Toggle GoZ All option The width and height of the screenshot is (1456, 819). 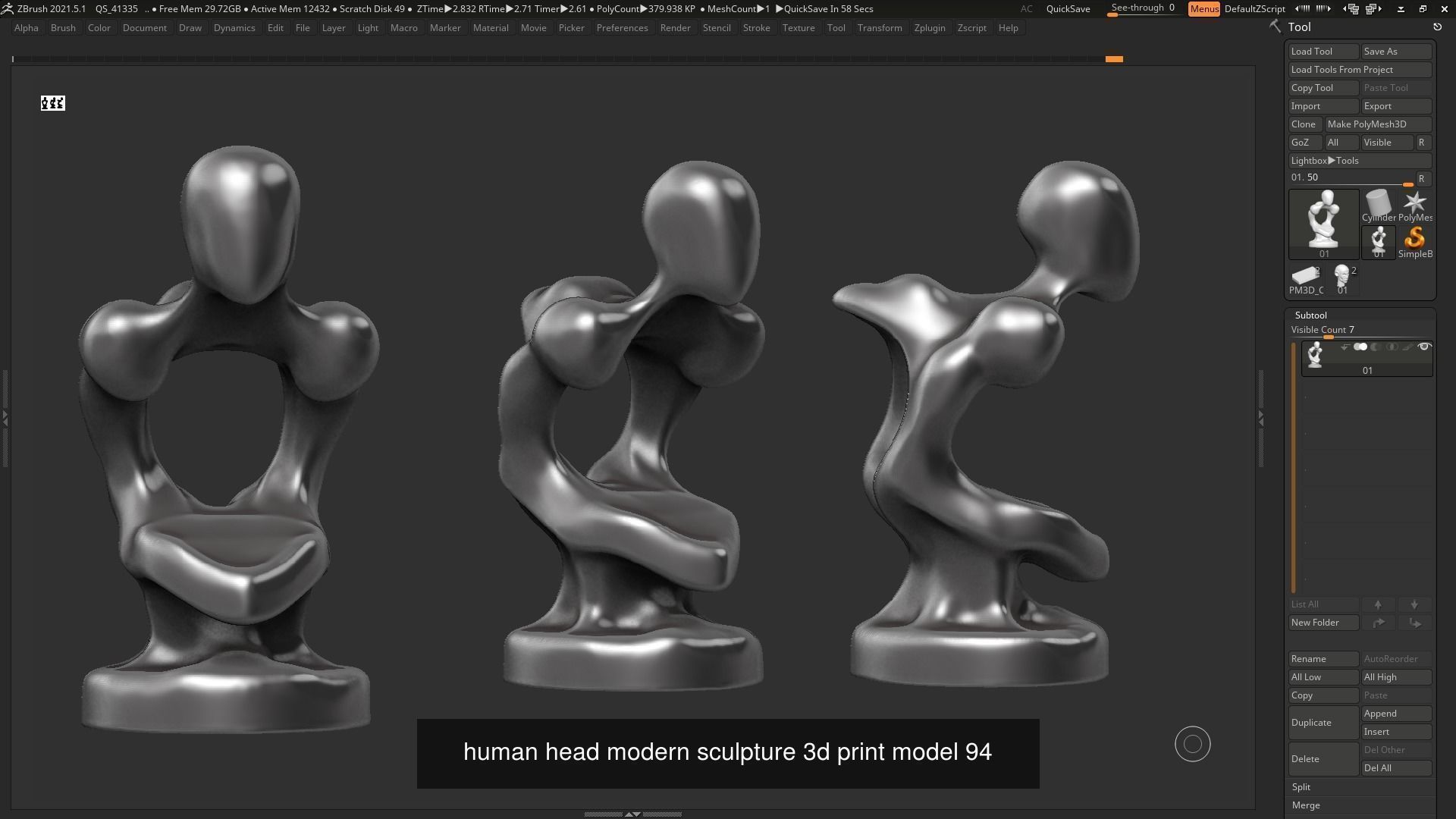click(x=1341, y=143)
